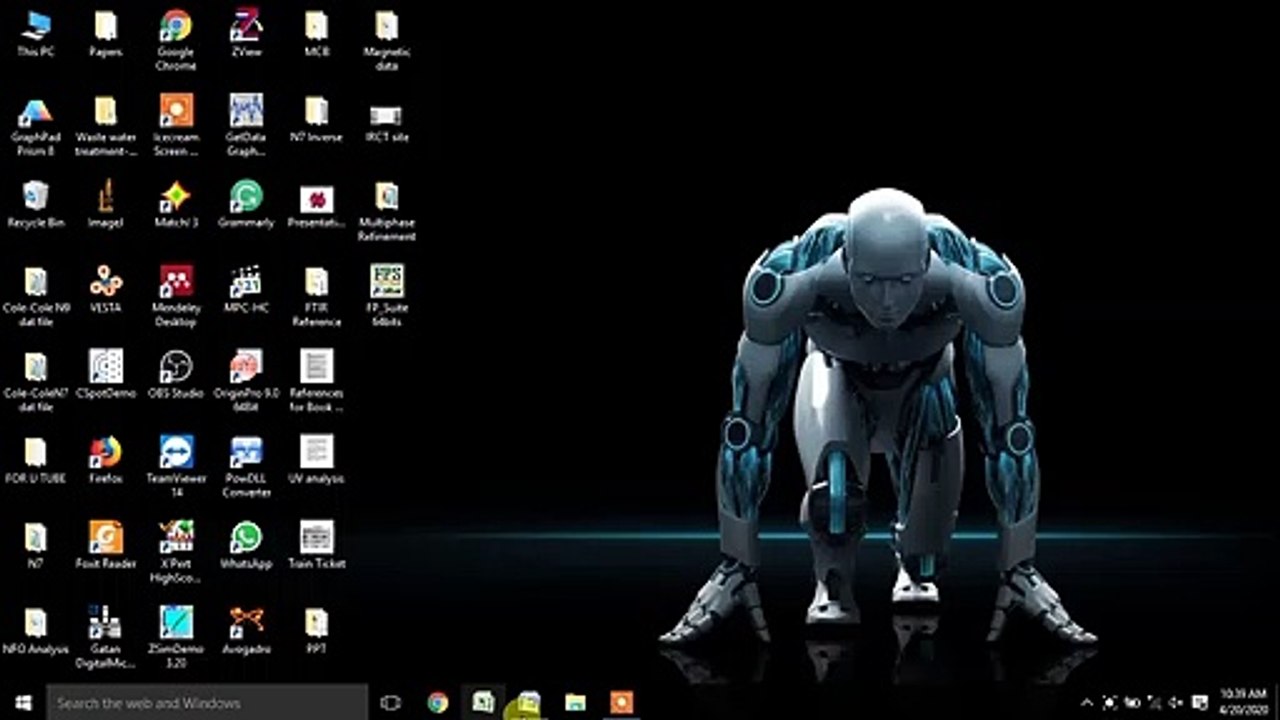
Task: Click the ZView desktop shortcut
Action: 246,34
